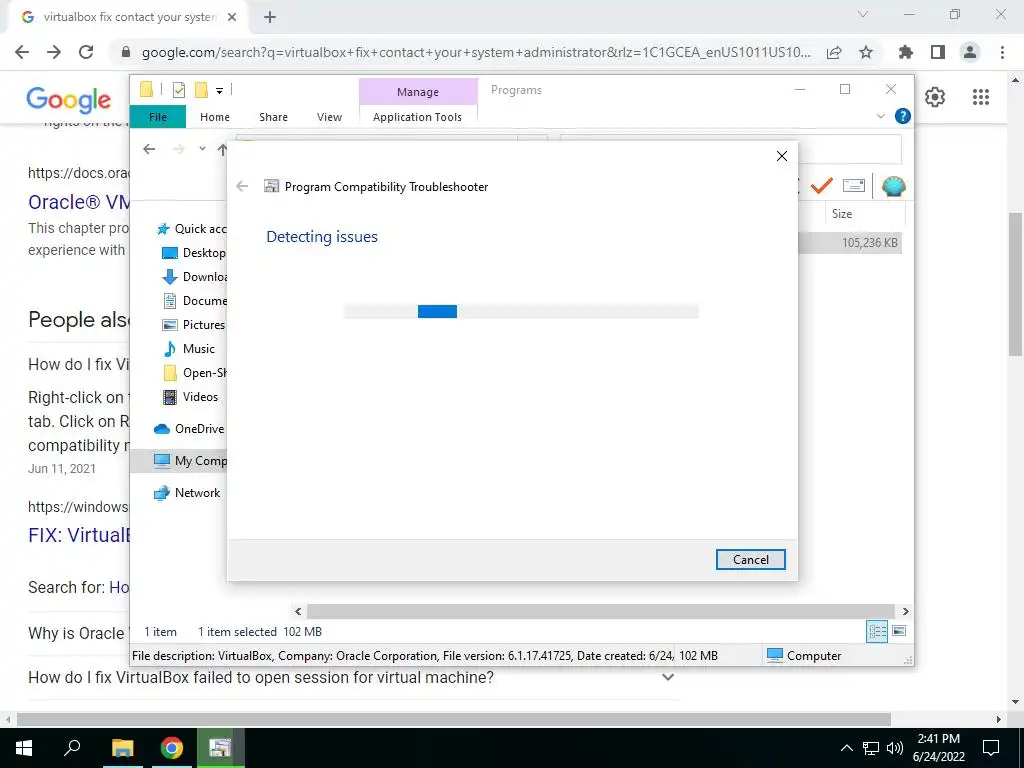Open Explorer recent locations dropdown
The width and height of the screenshot is (1024, 768).
pos(202,149)
